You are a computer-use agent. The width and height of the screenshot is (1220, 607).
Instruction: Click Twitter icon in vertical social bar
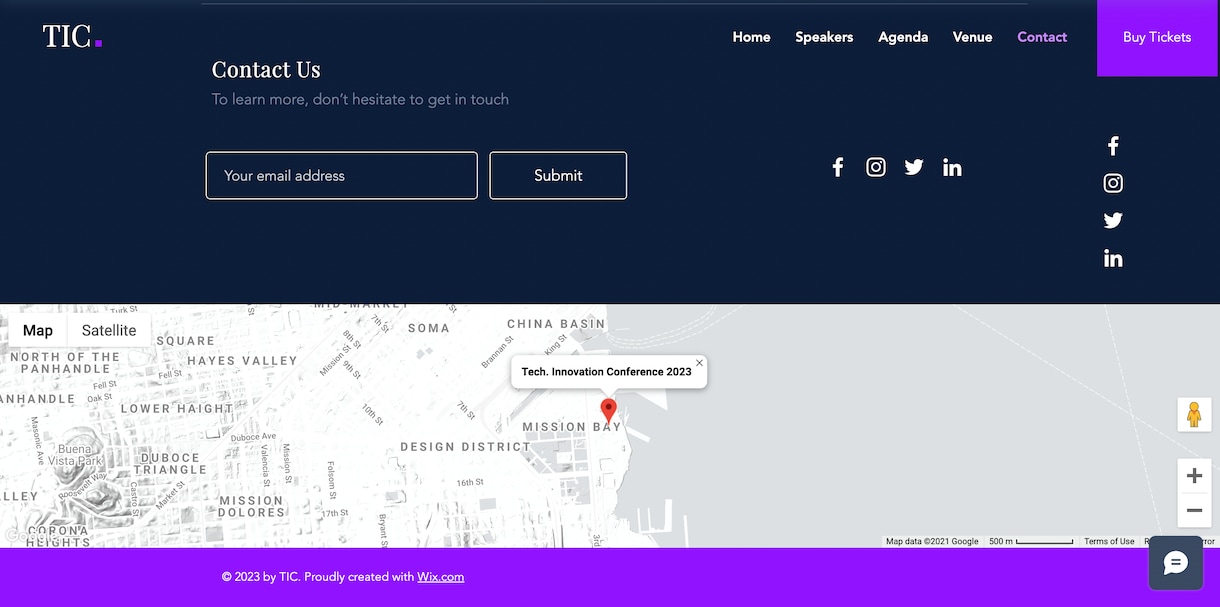[x=1113, y=221]
